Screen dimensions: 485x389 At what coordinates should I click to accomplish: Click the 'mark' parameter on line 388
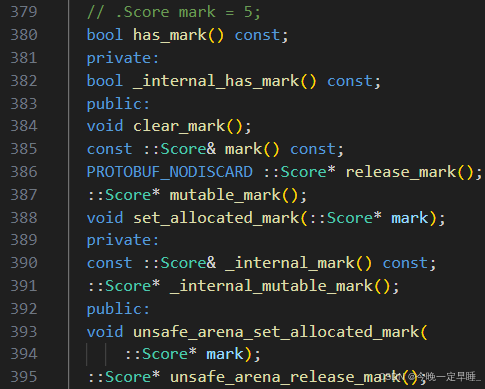[409, 218]
